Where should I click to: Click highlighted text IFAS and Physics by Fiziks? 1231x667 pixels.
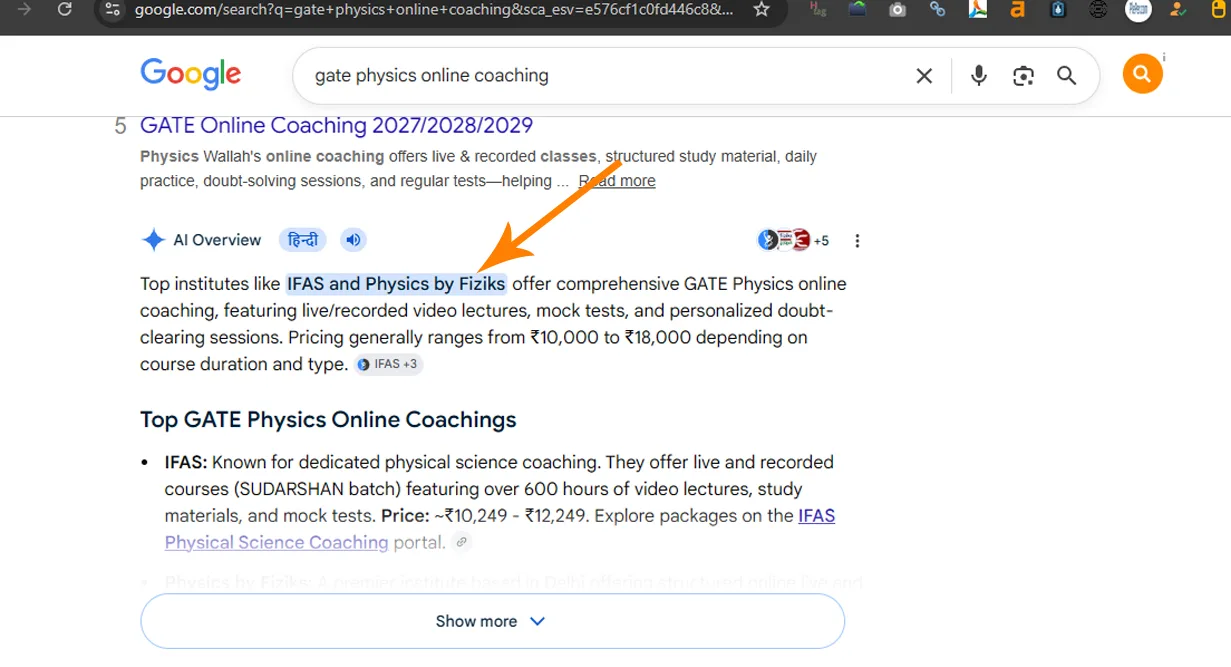[396, 284]
